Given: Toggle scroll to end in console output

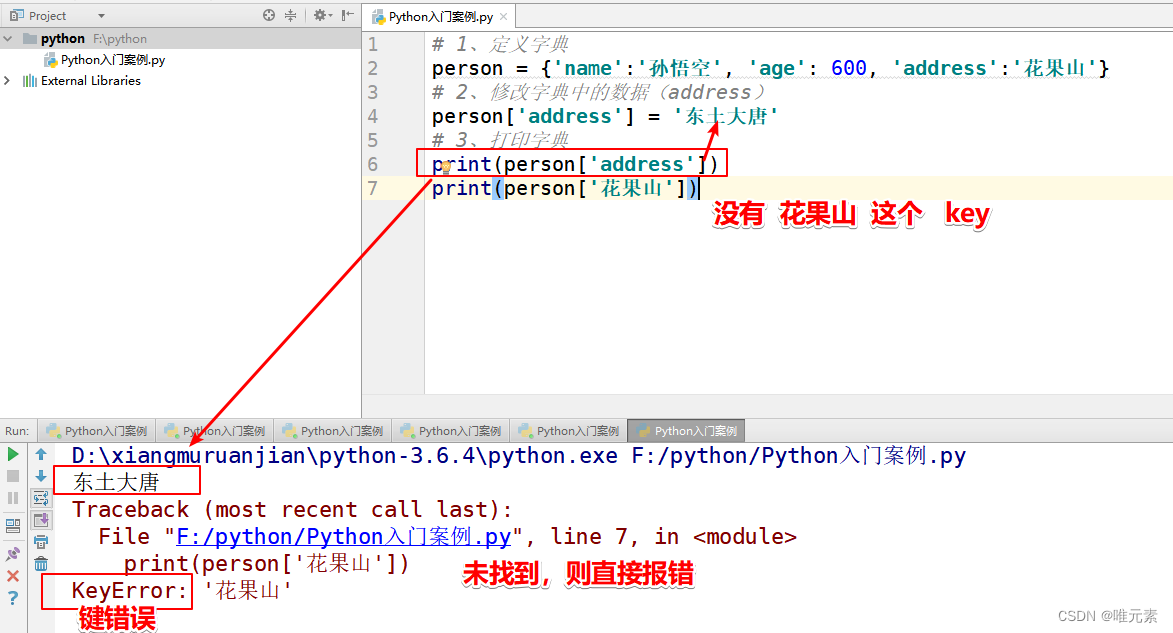Looking at the screenshot, I should pyautogui.click(x=39, y=520).
